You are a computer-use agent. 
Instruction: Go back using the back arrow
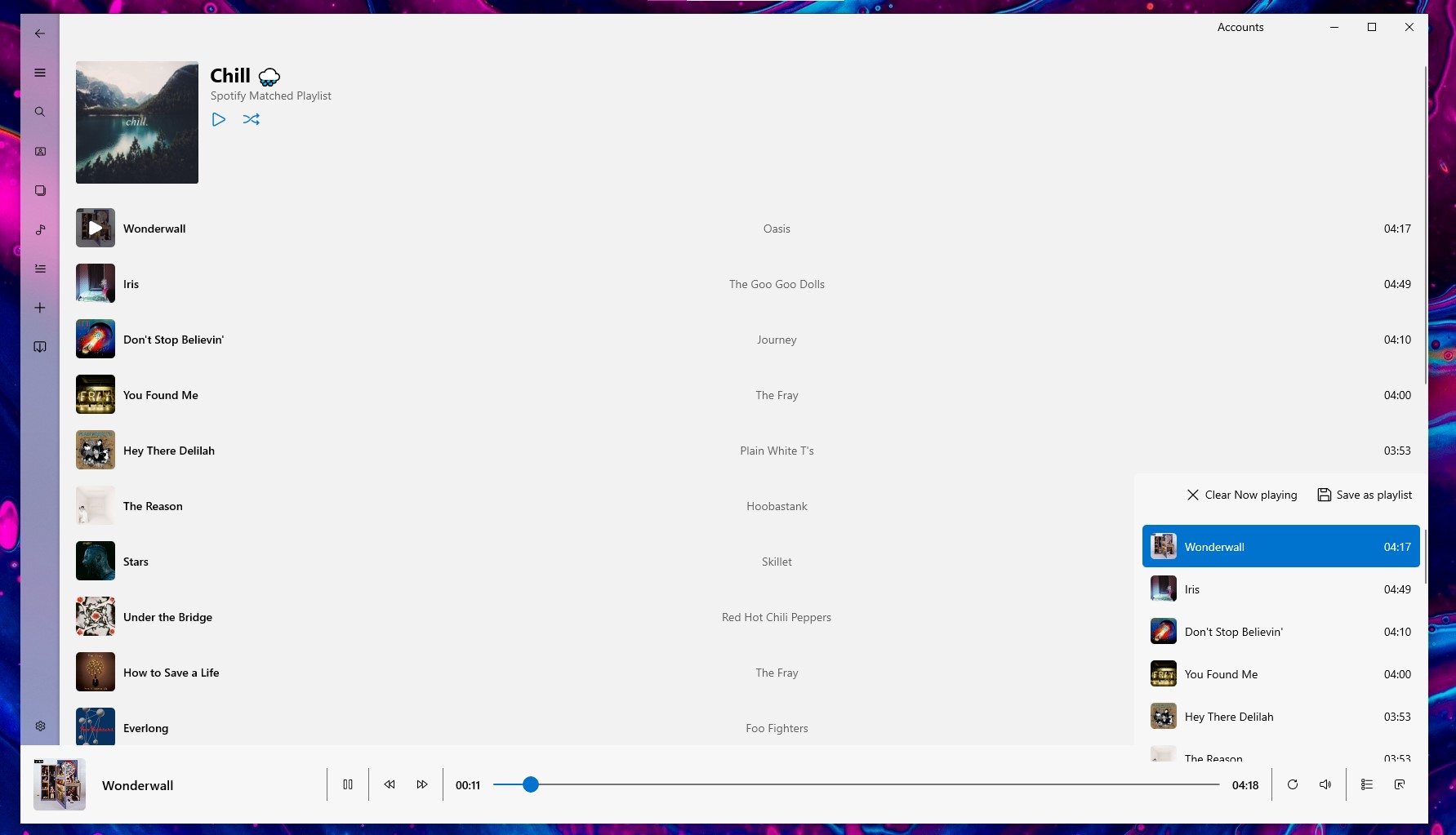40,33
